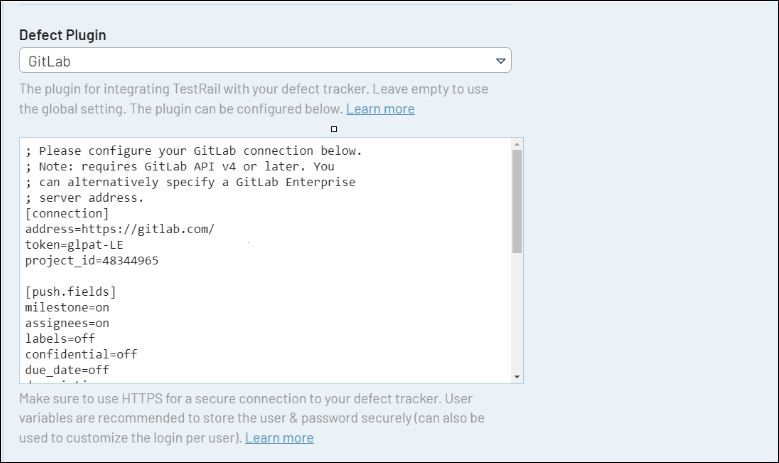Click the project_id=48344965 line
The image size is (779, 463).
pyautogui.click(x=92, y=261)
